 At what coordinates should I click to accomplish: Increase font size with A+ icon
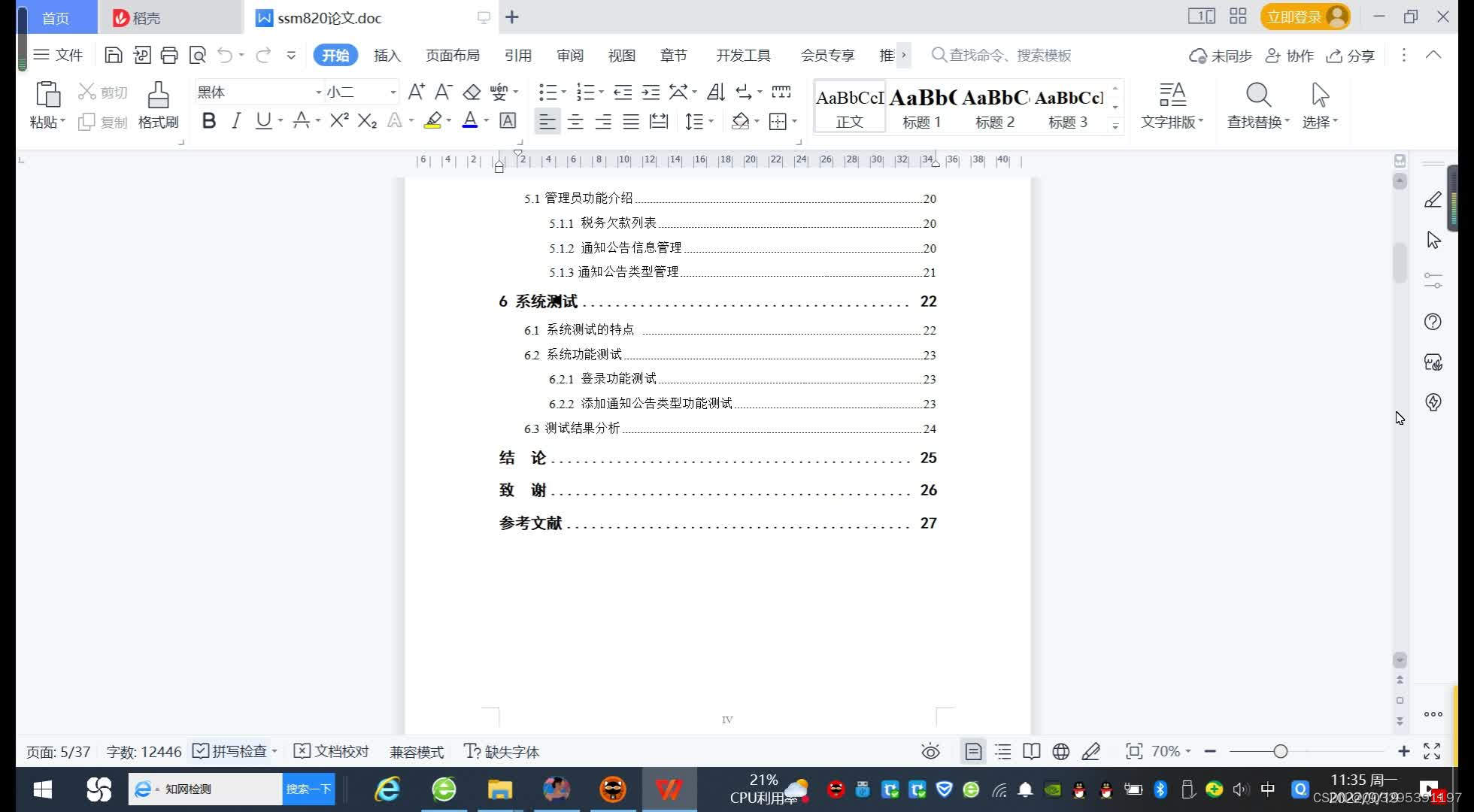point(416,92)
